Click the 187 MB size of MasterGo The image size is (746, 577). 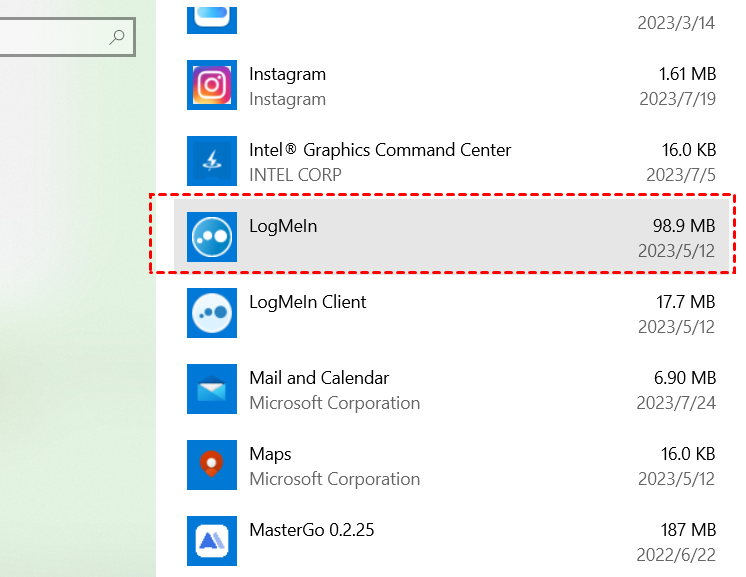pyautogui.click(x=688, y=530)
